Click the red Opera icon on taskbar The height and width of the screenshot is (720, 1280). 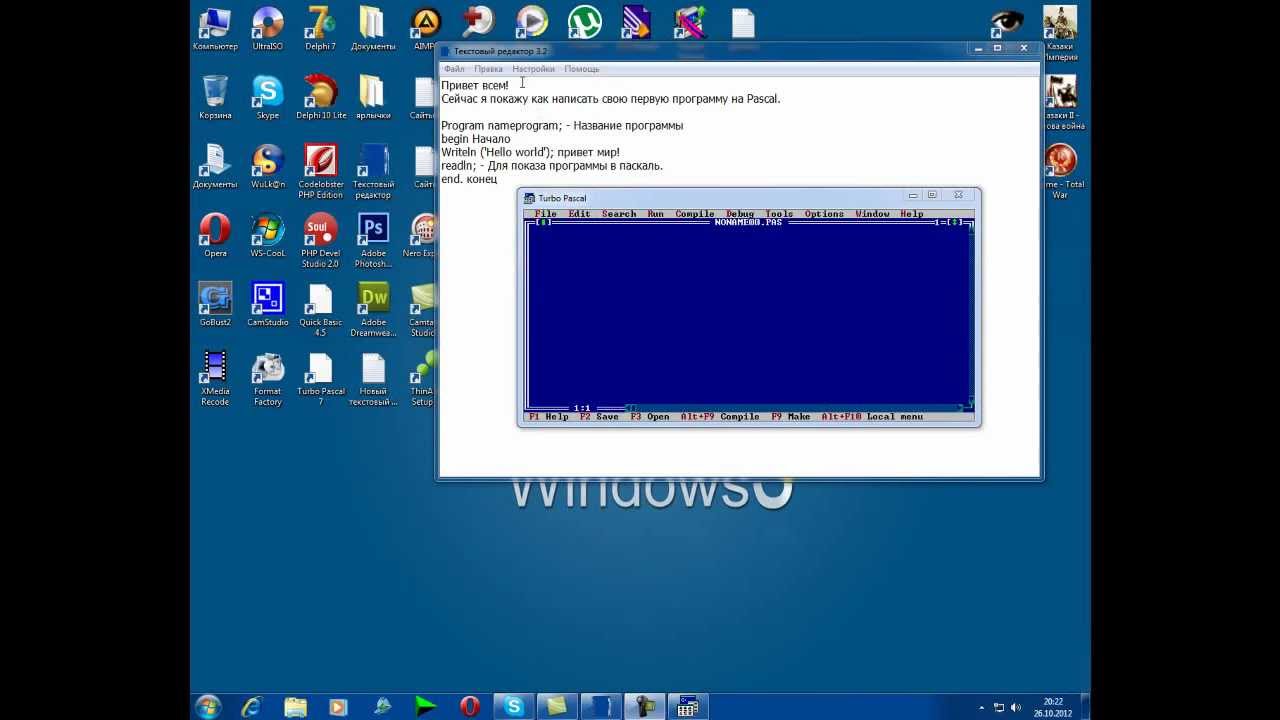[469, 706]
